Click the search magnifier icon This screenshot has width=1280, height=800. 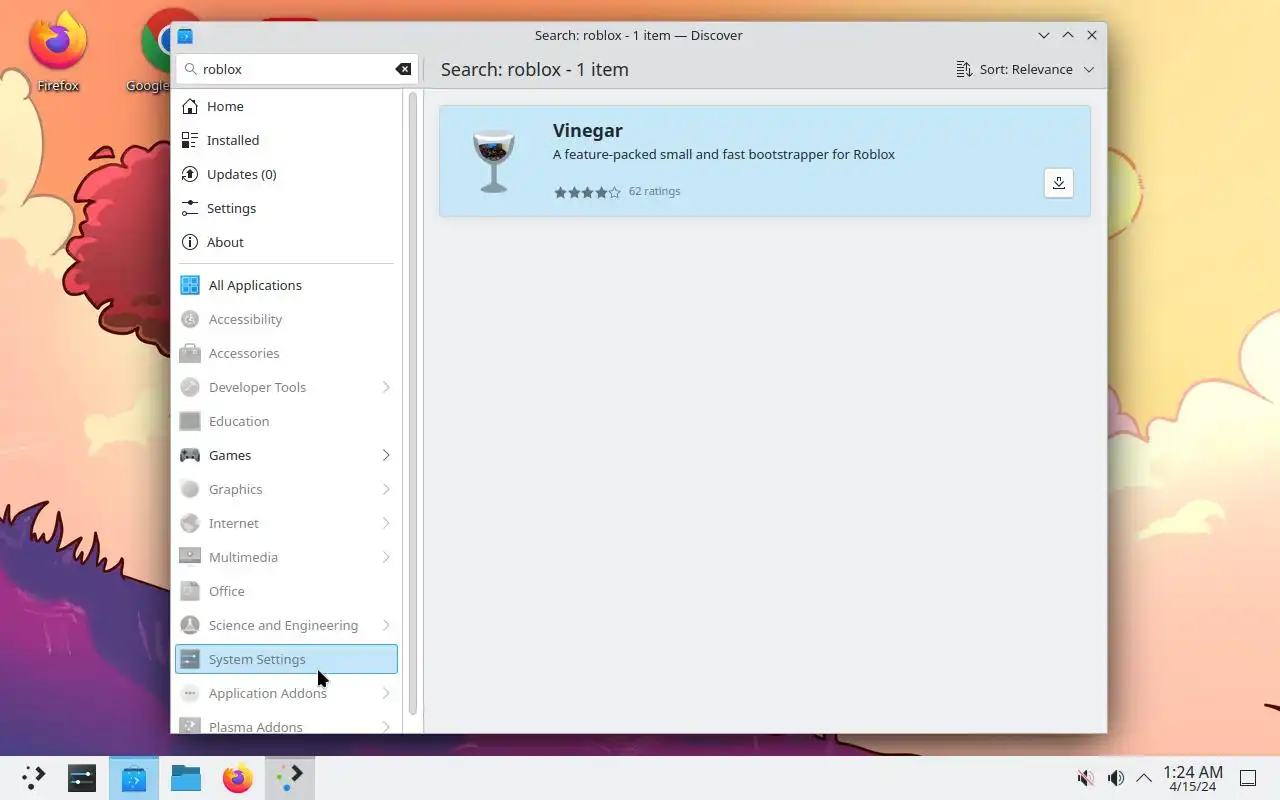pos(189,69)
